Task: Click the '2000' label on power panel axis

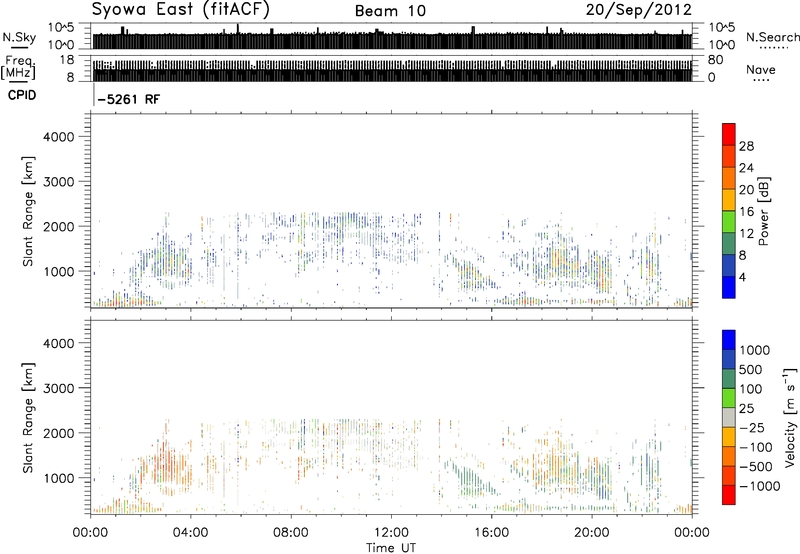Action: pyautogui.click(x=59, y=226)
